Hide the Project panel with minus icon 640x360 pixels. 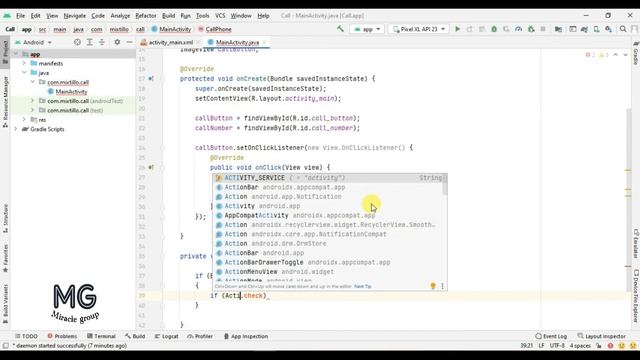point(129,42)
